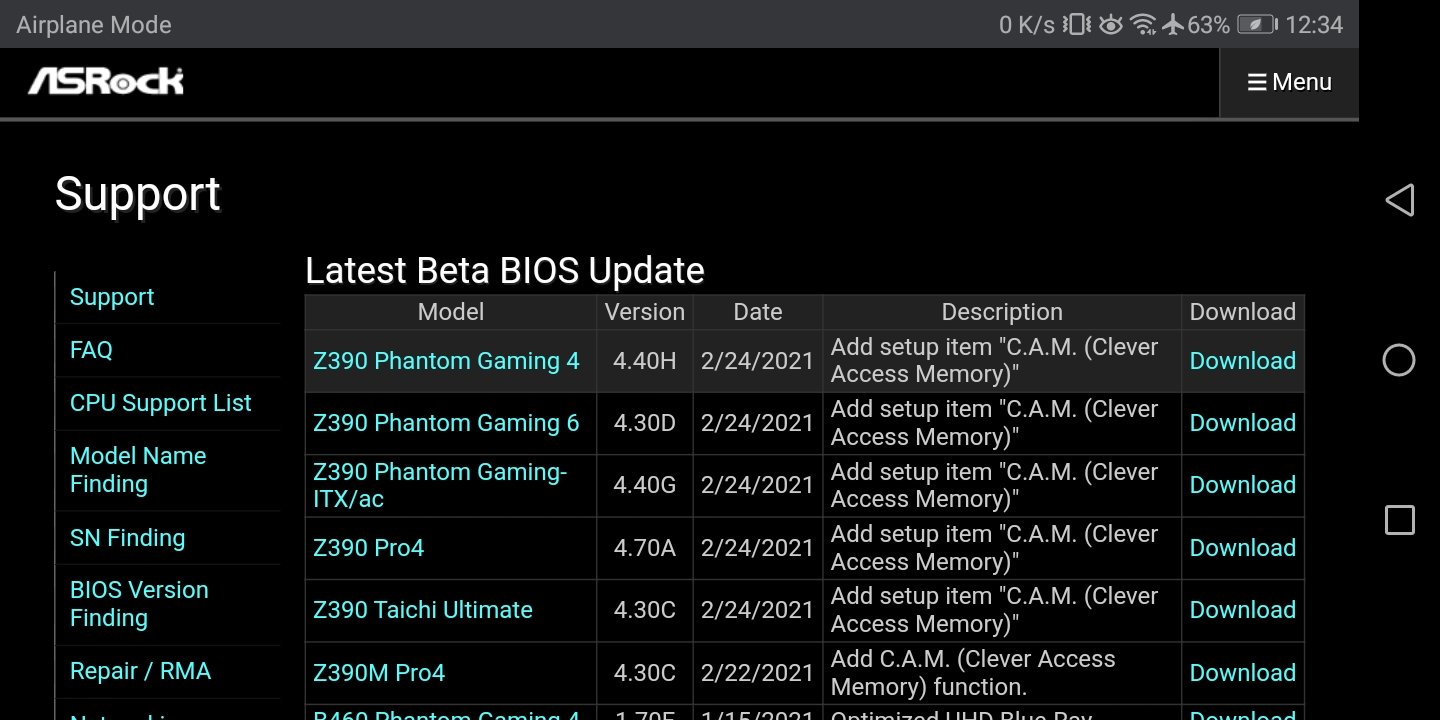Download BIOS for Z390 Pro4
The height and width of the screenshot is (720, 1440).
pos(1242,548)
